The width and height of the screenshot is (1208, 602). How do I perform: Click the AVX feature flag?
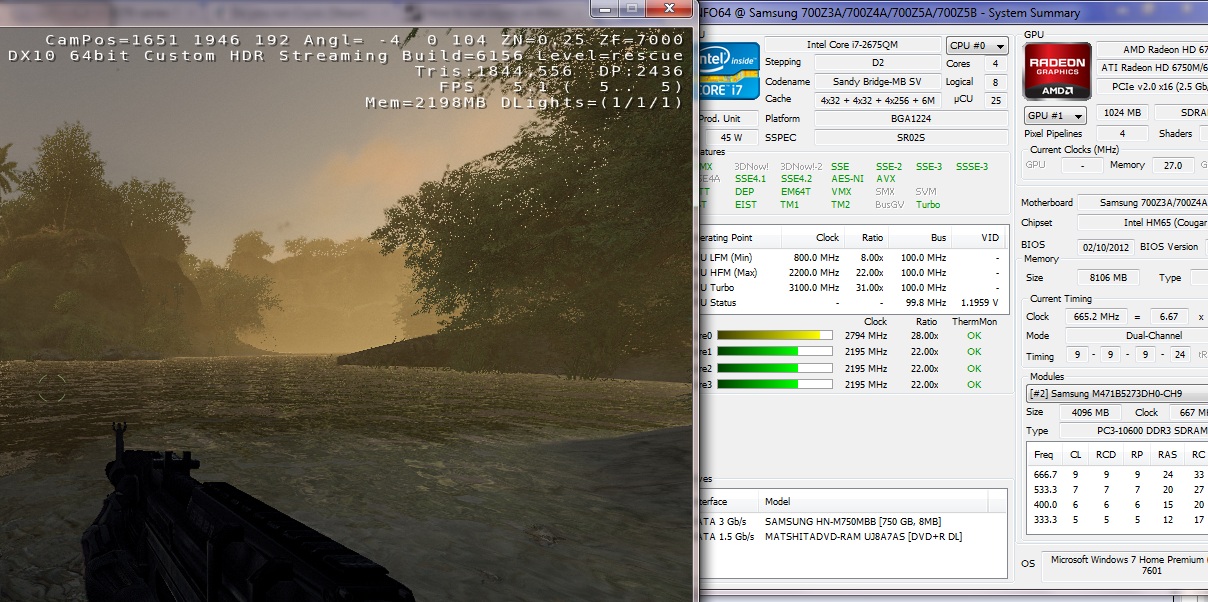click(886, 179)
